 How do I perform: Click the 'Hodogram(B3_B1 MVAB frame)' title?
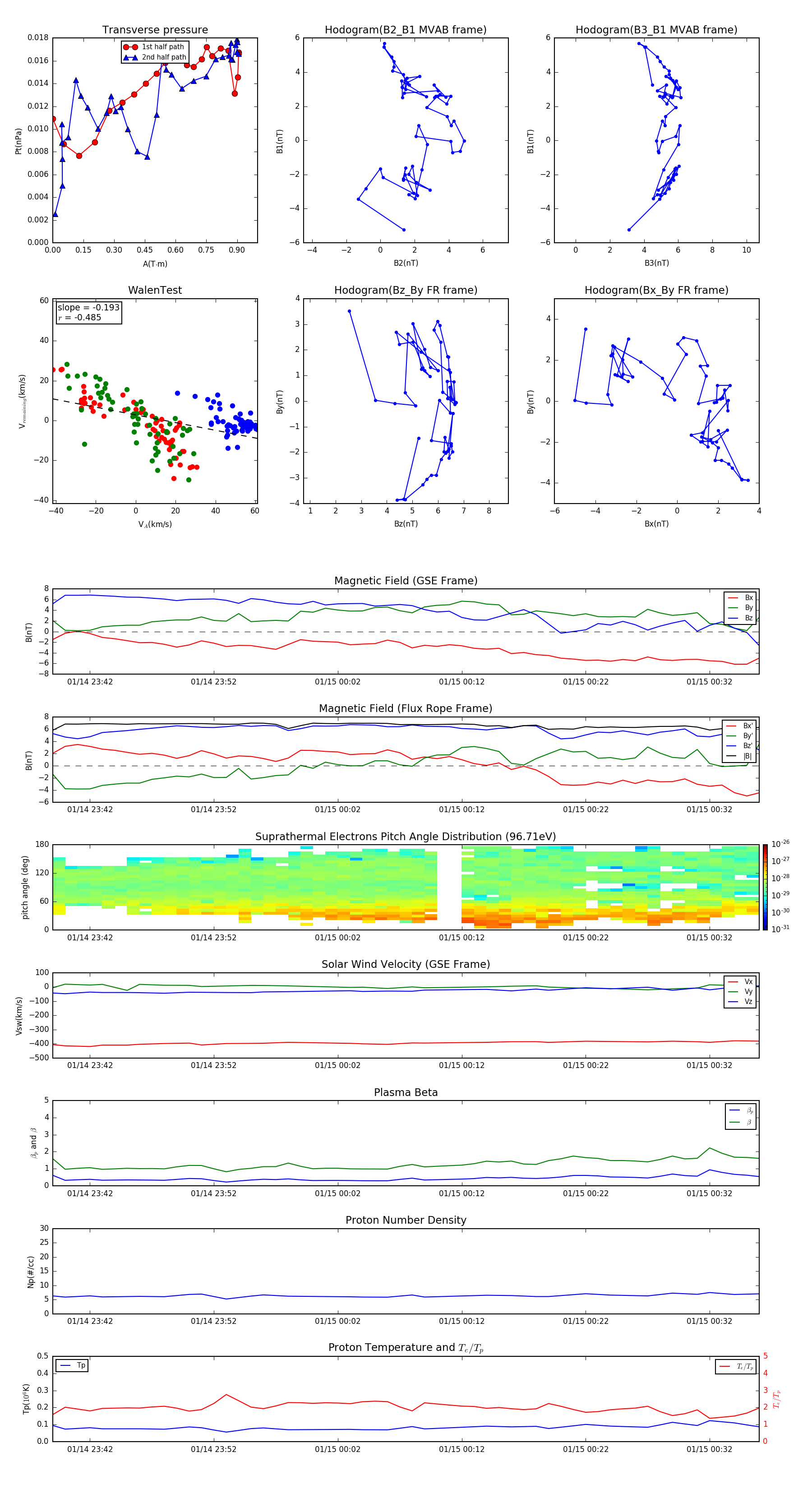656,30
